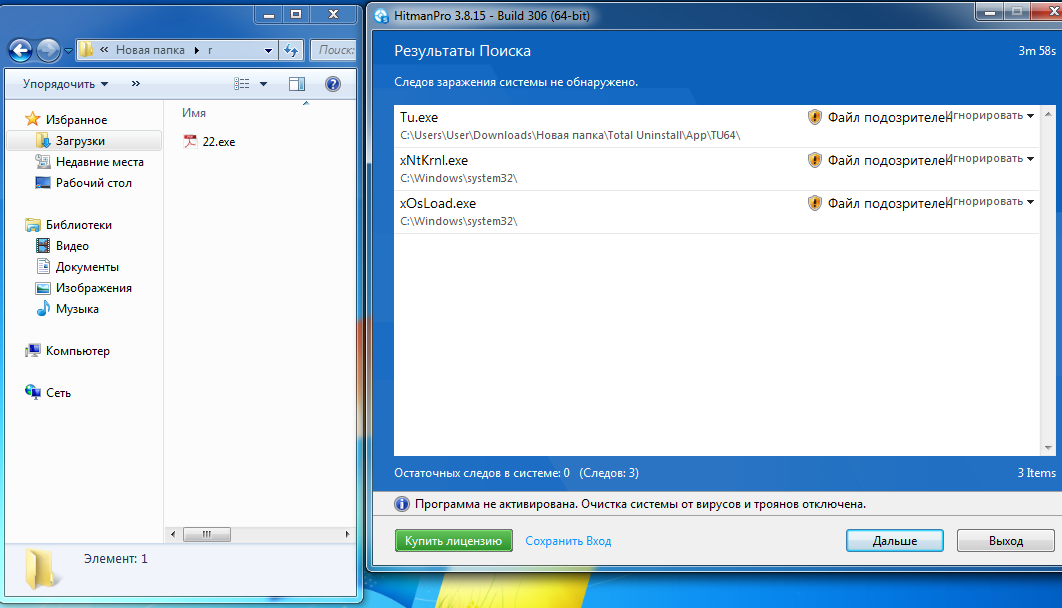The image size is (1062, 608).
Task: Select the Tu.exe result row
Action: pos(716,126)
